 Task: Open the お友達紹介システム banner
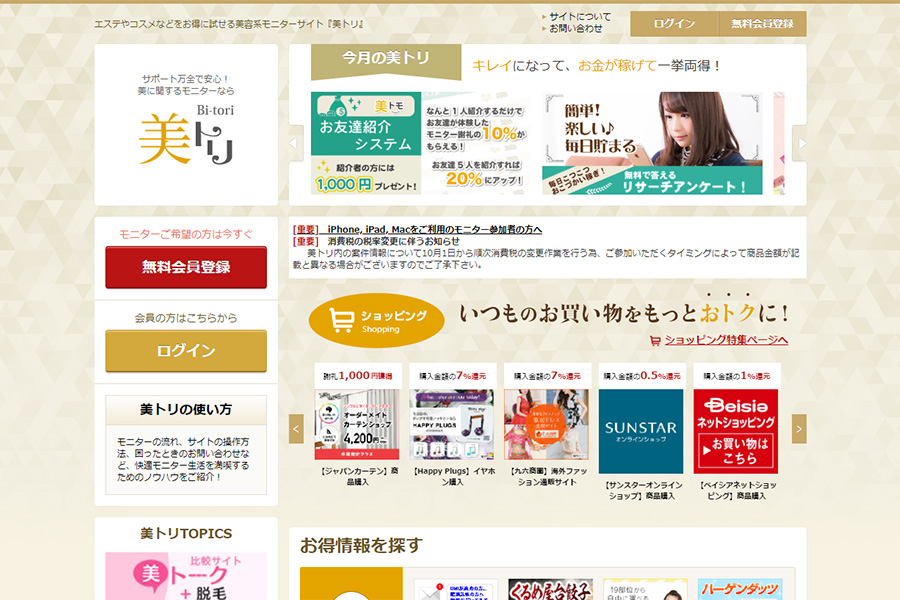pos(420,143)
